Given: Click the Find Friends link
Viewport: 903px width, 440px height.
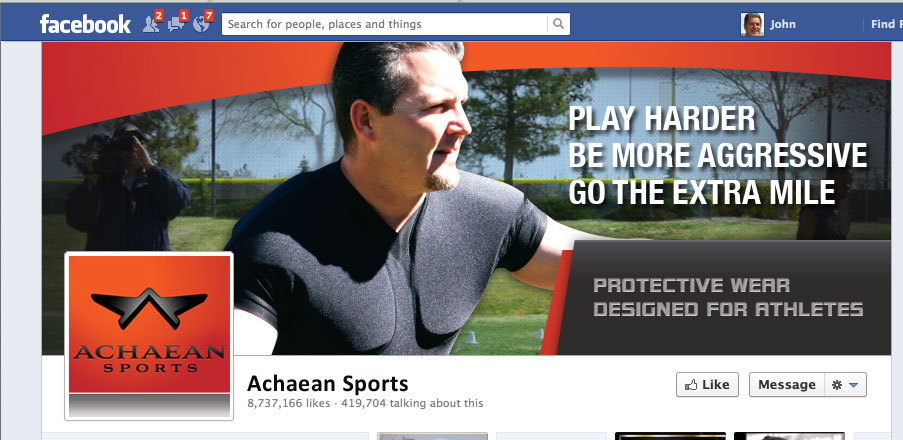Looking at the screenshot, I should click(886, 24).
